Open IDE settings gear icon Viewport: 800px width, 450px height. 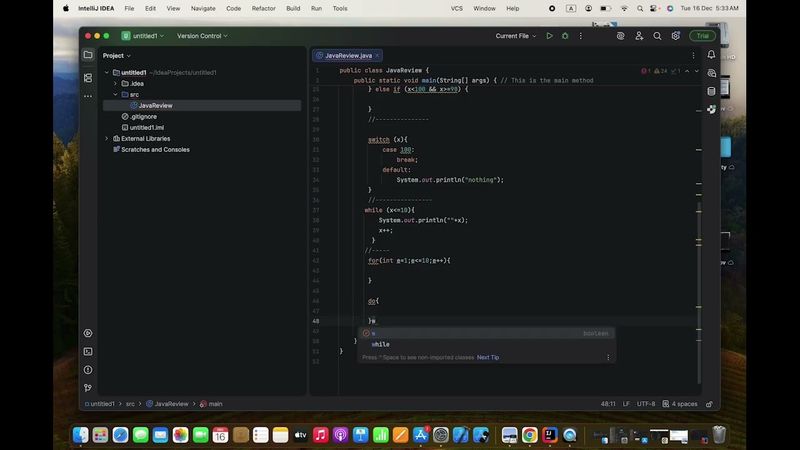(676, 36)
